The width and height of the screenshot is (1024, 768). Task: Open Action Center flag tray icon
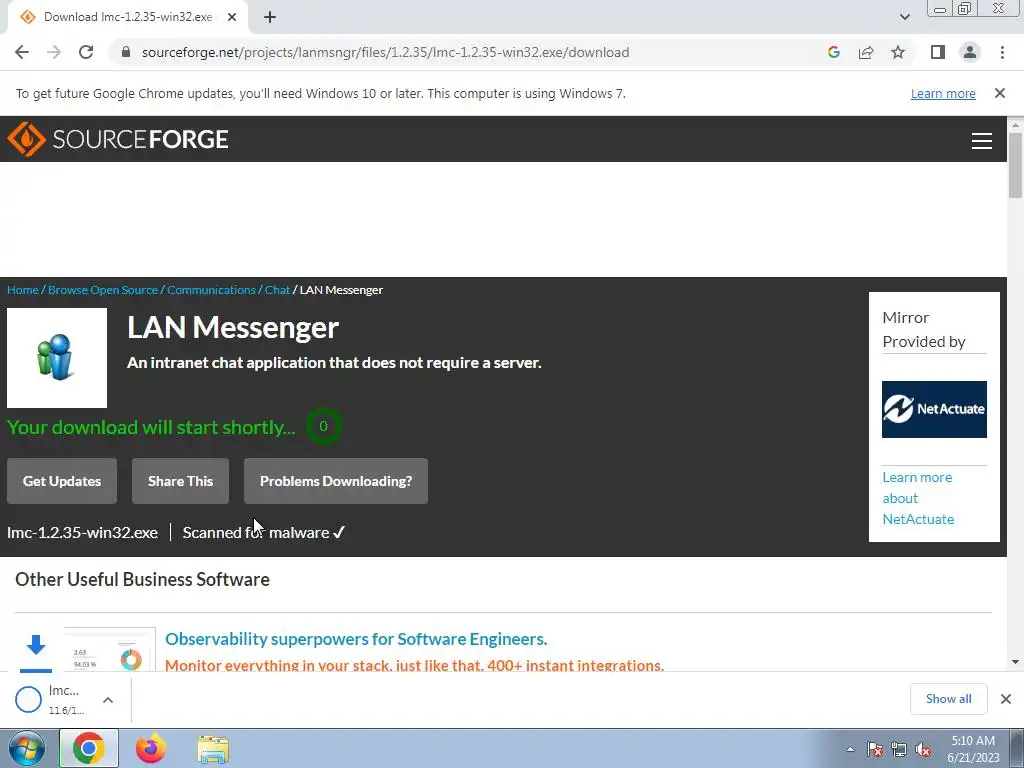[x=875, y=749]
